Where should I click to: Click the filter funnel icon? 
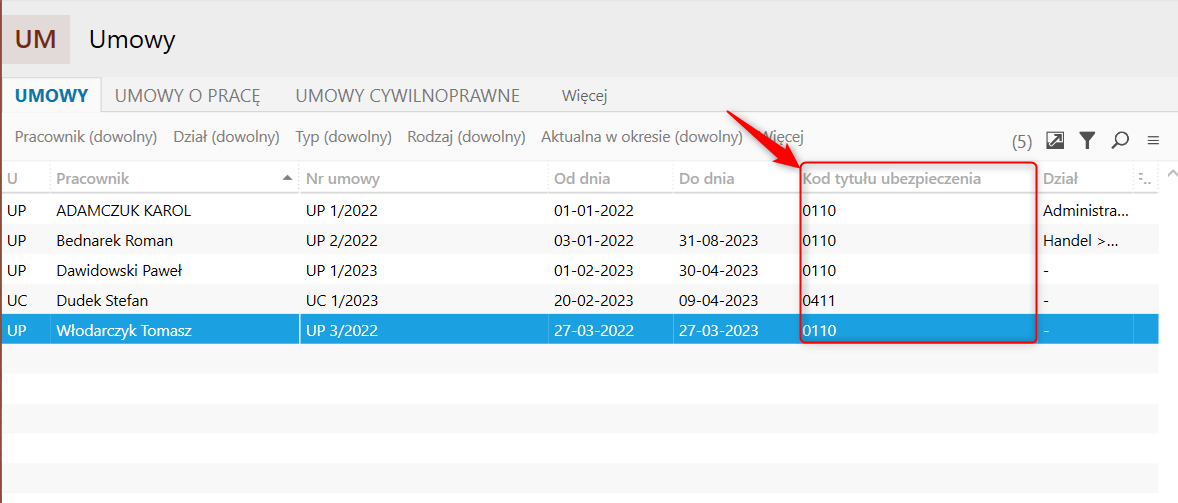pyautogui.click(x=1087, y=140)
